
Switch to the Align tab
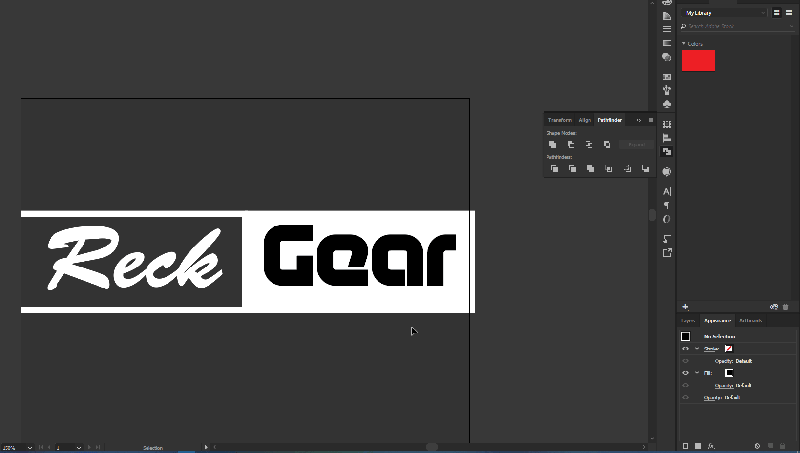[x=585, y=120]
